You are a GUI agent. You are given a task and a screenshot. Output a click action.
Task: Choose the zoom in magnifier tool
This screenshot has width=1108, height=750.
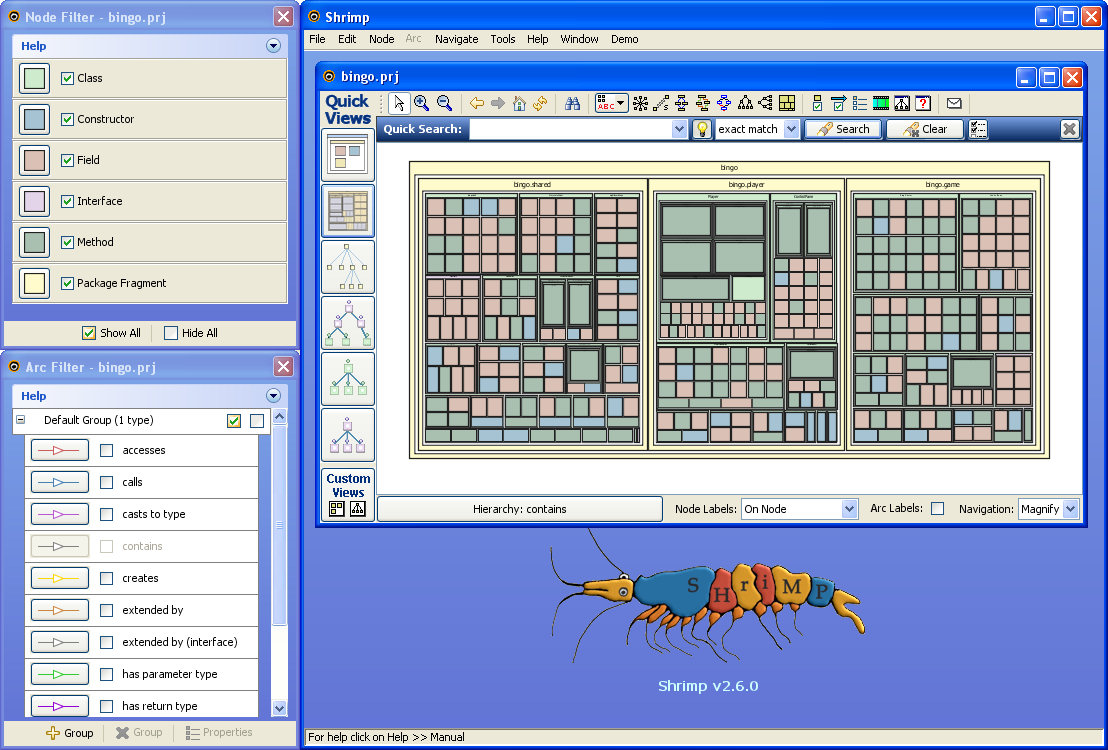point(422,103)
